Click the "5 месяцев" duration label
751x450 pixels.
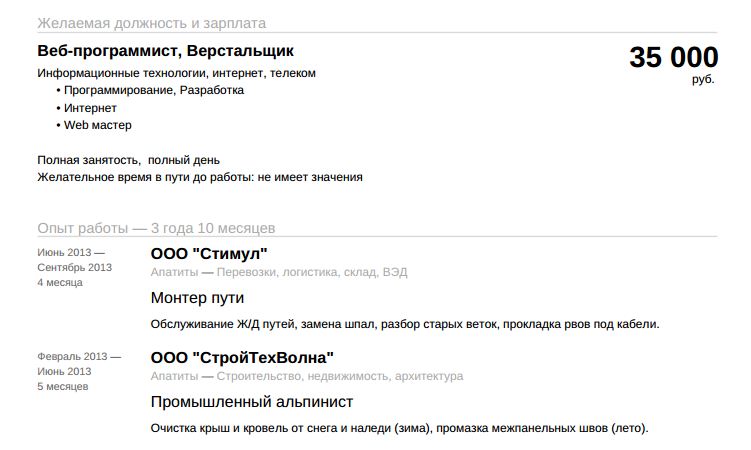[x=63, y=386]
